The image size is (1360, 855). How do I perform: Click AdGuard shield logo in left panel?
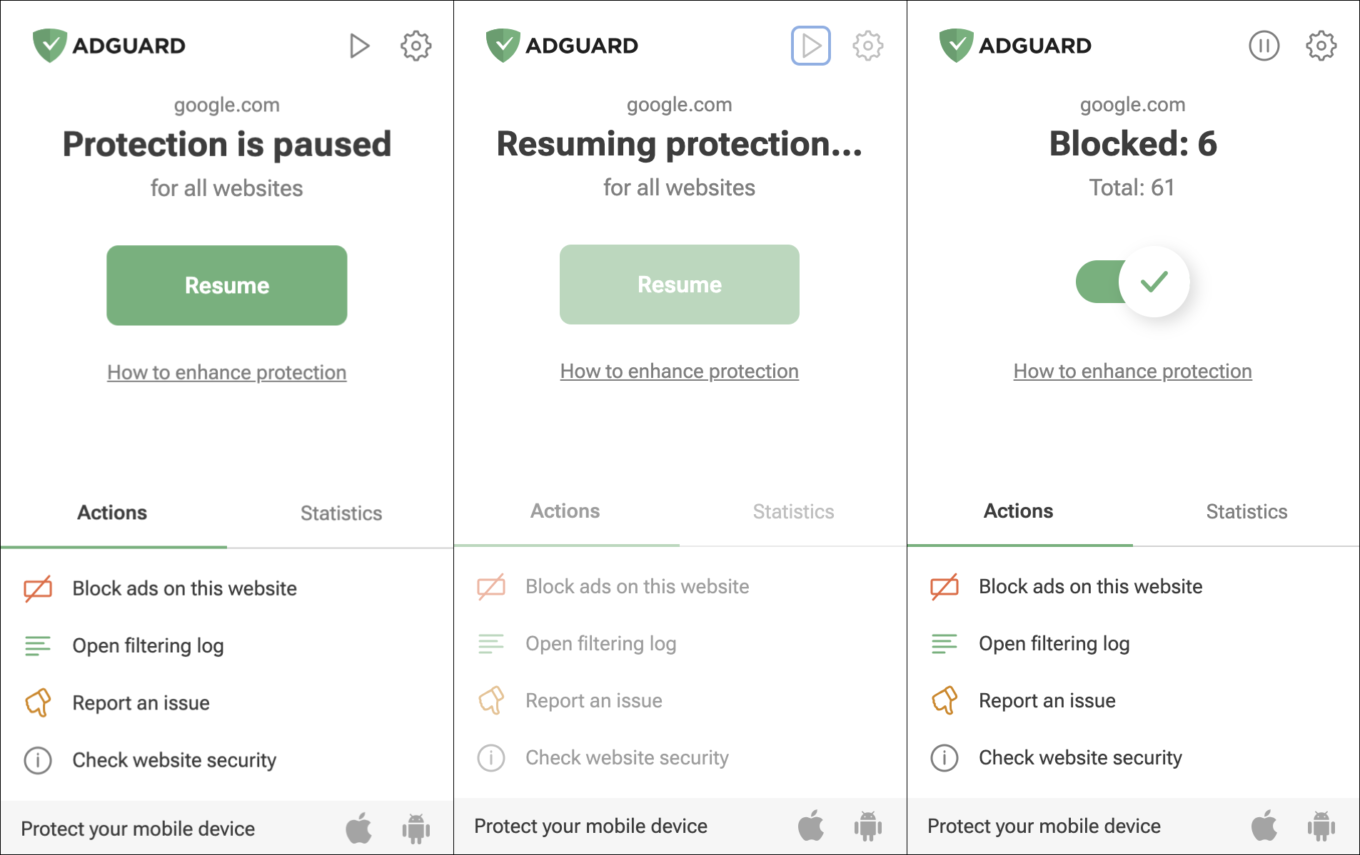pos(49,46)
